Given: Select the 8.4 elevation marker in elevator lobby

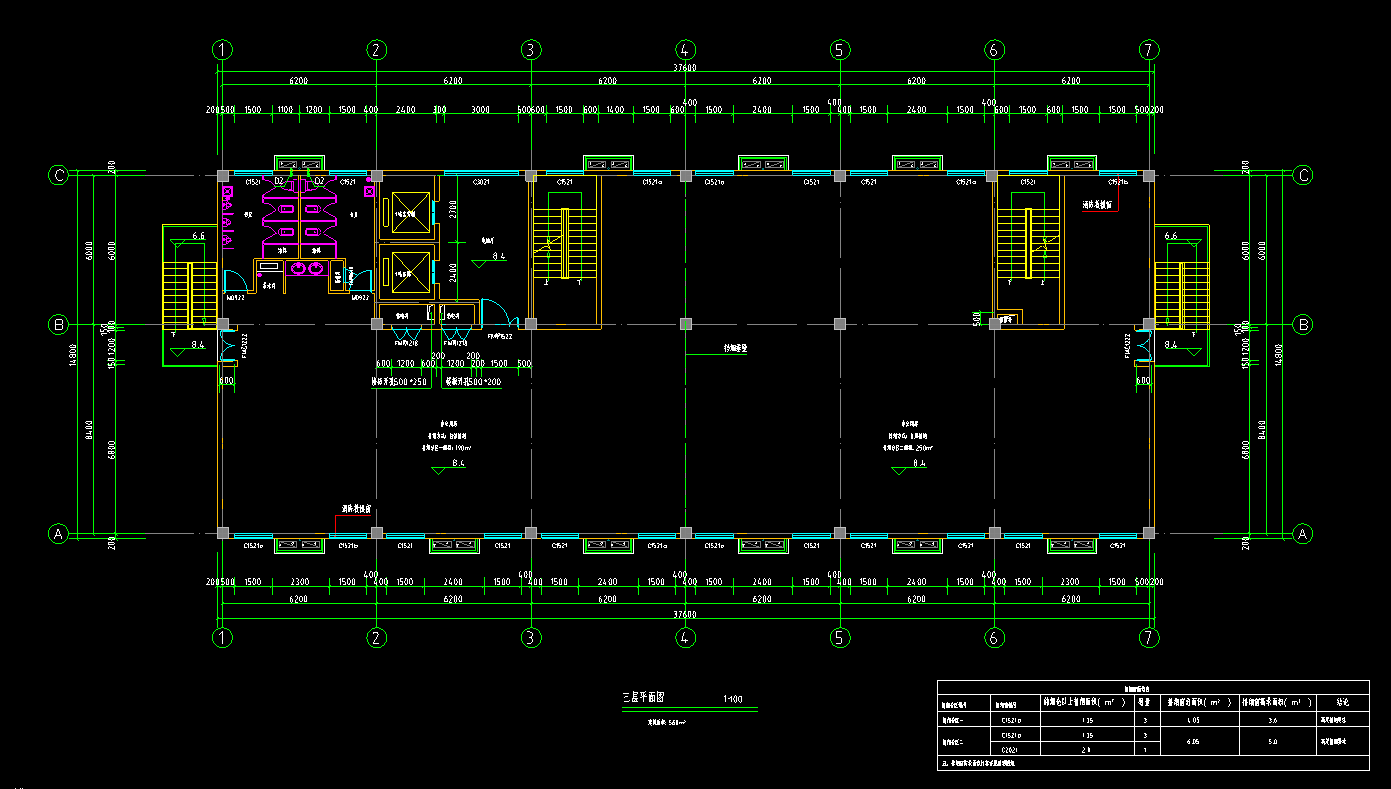Looking at the screenshot, I should [x=498, y=257].
